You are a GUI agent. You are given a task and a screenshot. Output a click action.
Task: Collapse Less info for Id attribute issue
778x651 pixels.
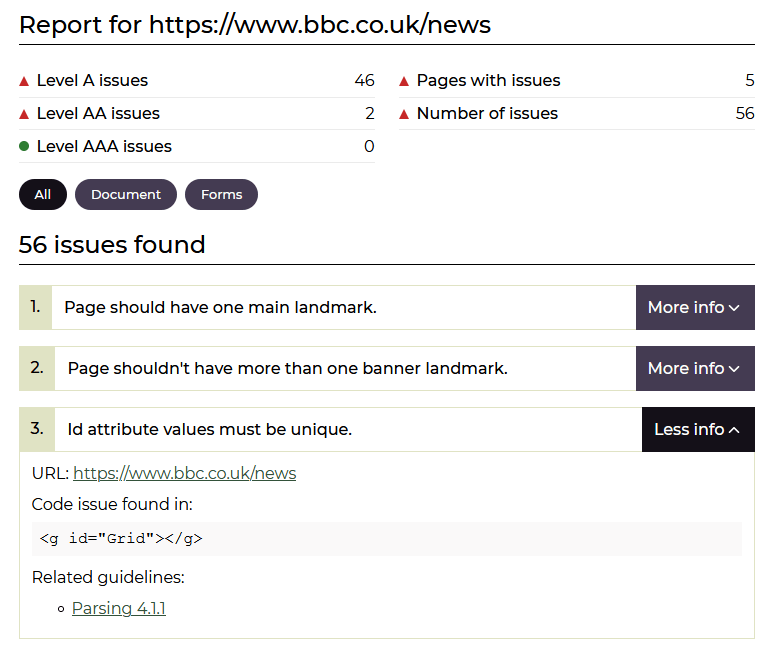(x=698, y=429)
